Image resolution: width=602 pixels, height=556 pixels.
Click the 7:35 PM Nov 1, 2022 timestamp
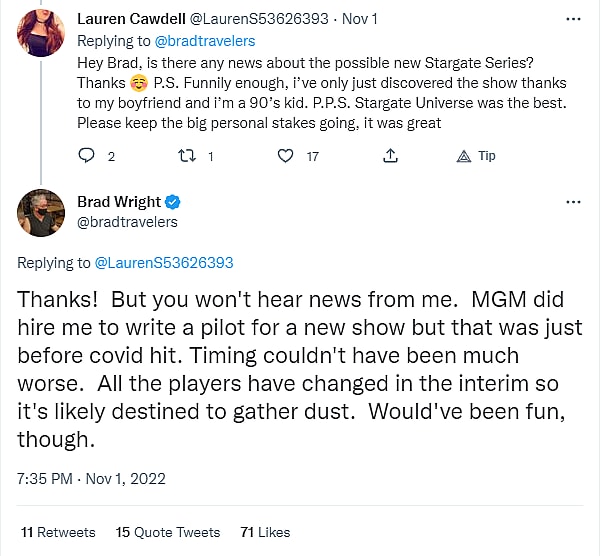[x=92, y=478]
